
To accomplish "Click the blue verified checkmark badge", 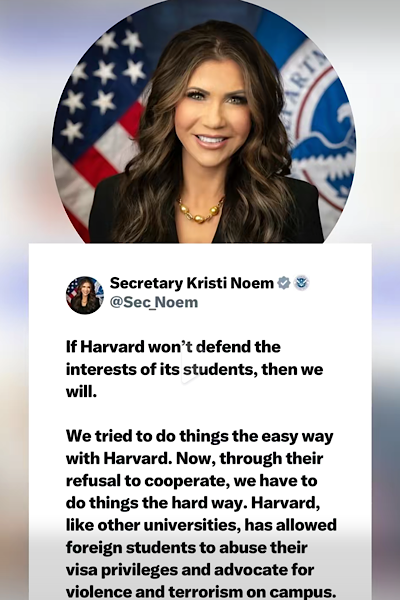I will point(284,283).
